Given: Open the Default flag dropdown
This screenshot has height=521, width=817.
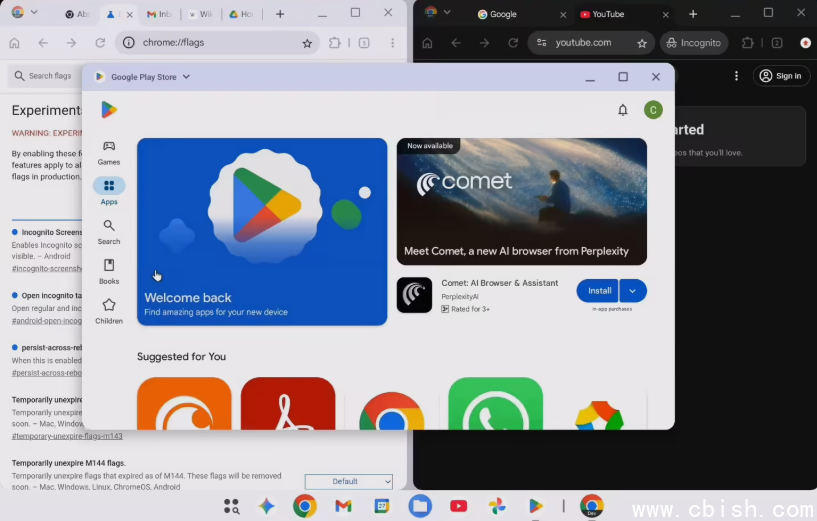Looking at the screenshot, I should click(x=348, y=482).
